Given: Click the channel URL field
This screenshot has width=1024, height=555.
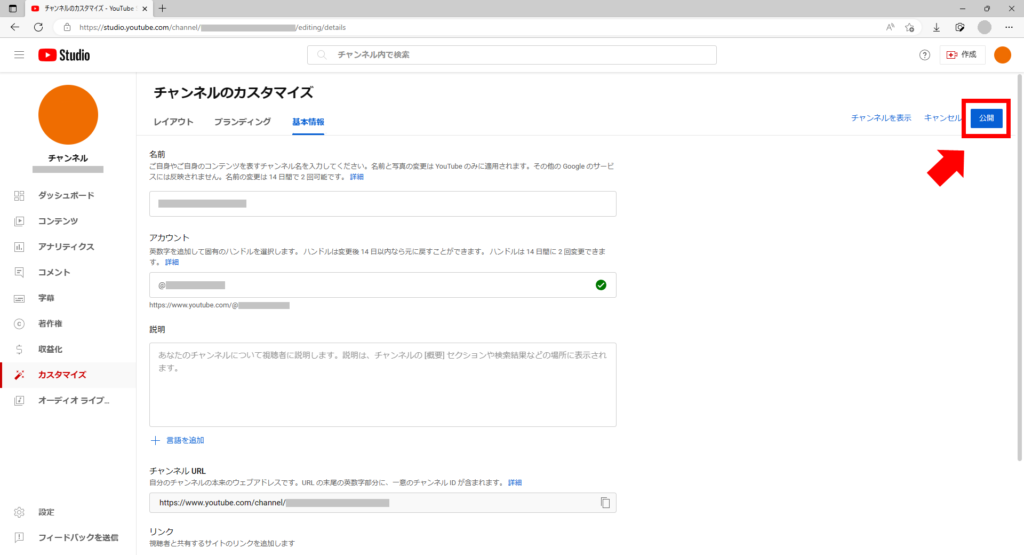Looking at the screenshot, I should click(383, 503).
